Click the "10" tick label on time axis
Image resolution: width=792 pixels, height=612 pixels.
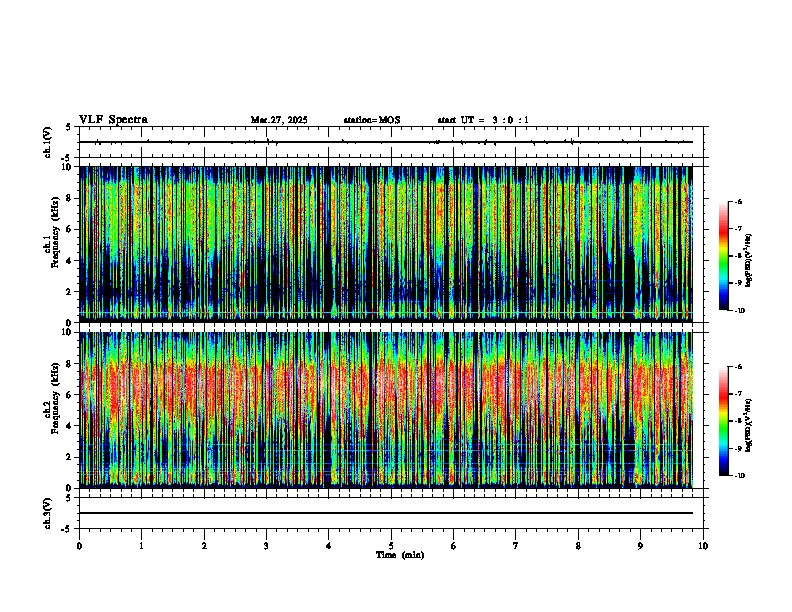[703, 546]
